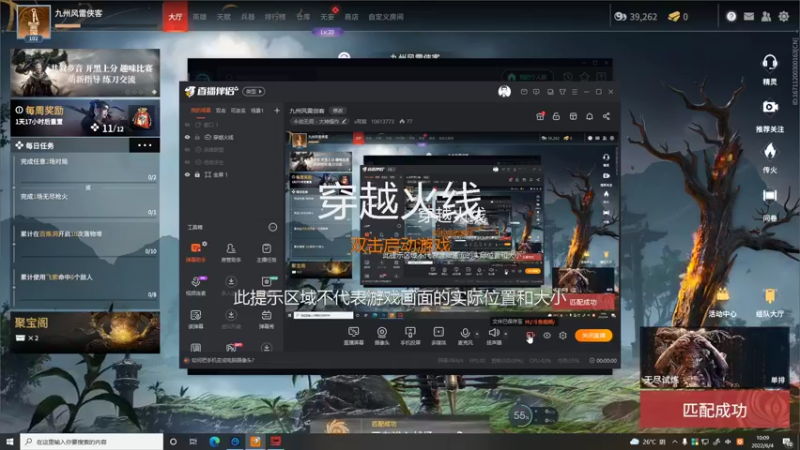Select the 商店 tab in game menu
800x450 pixels.
point(351,17)
